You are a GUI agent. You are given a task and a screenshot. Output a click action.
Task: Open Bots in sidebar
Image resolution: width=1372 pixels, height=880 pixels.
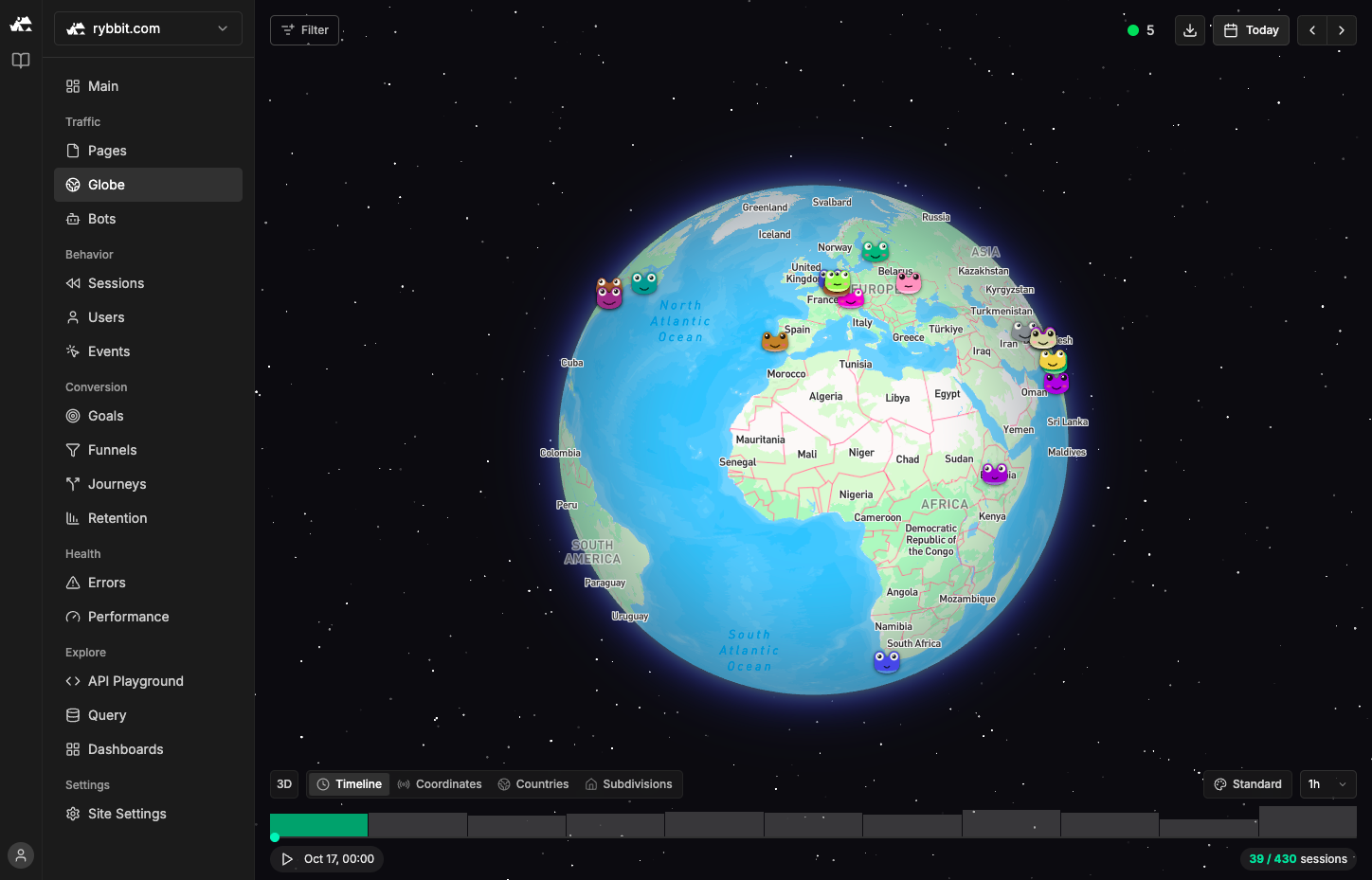[148, 219]
